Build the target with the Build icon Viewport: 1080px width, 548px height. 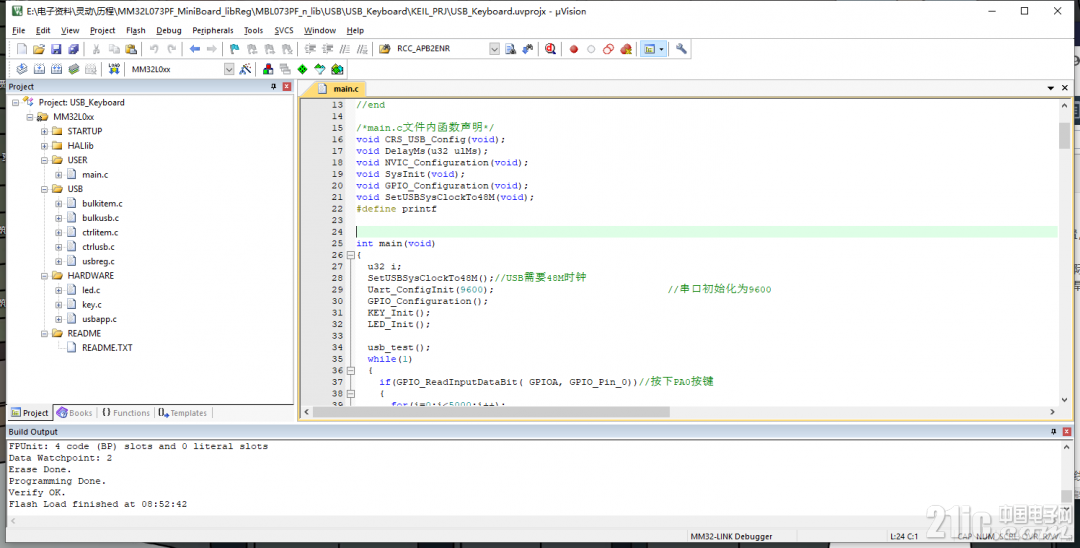tap(39, 69)
